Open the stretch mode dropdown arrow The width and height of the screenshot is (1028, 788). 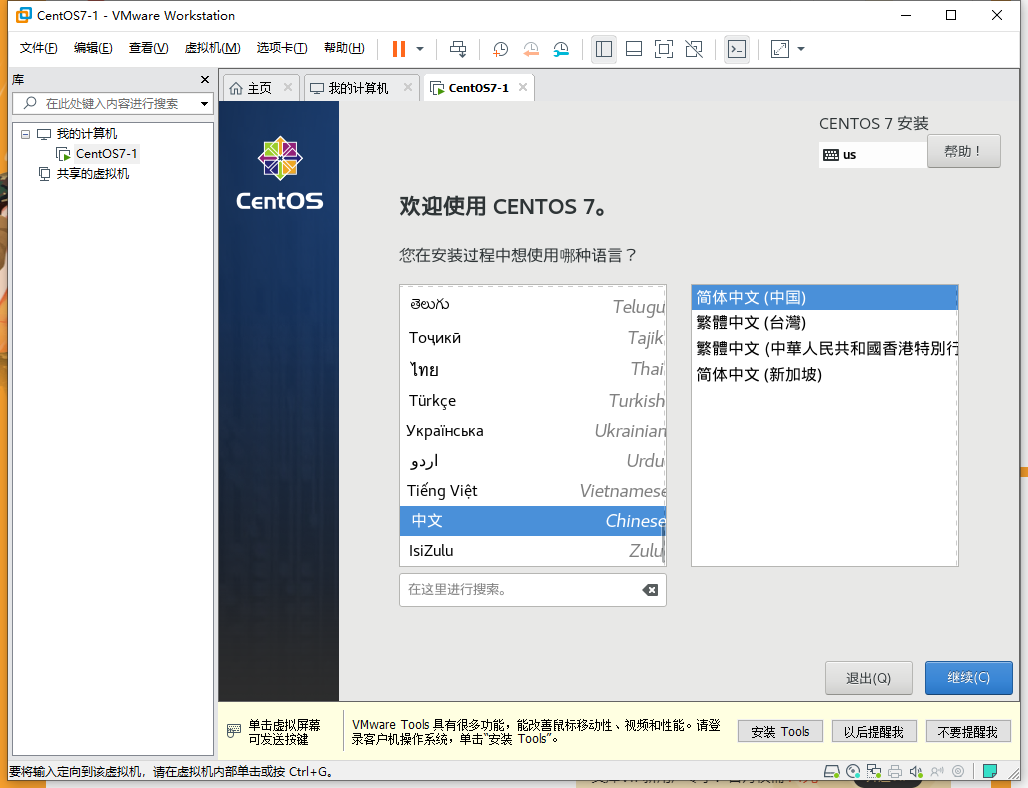point(801,49)
